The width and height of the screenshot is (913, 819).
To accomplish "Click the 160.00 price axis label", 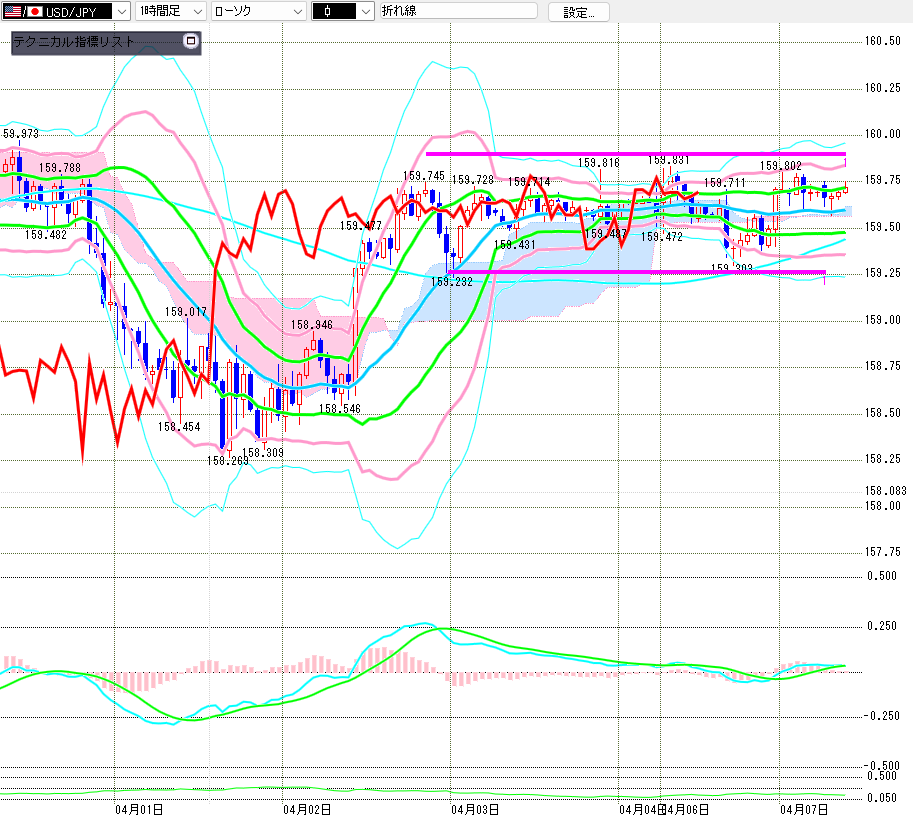I will (882, 134).
